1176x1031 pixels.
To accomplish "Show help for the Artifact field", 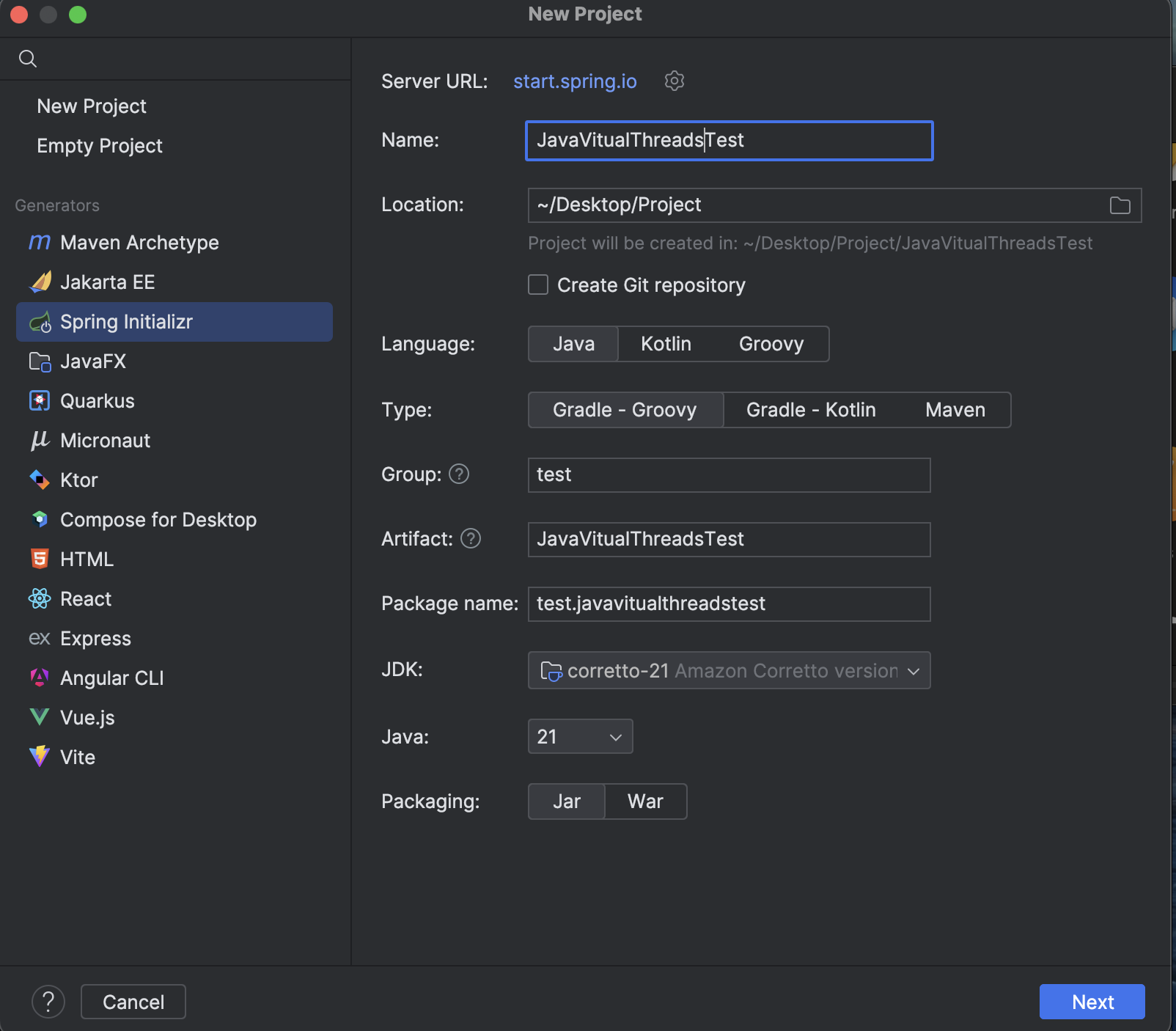I will pos(471,539).
